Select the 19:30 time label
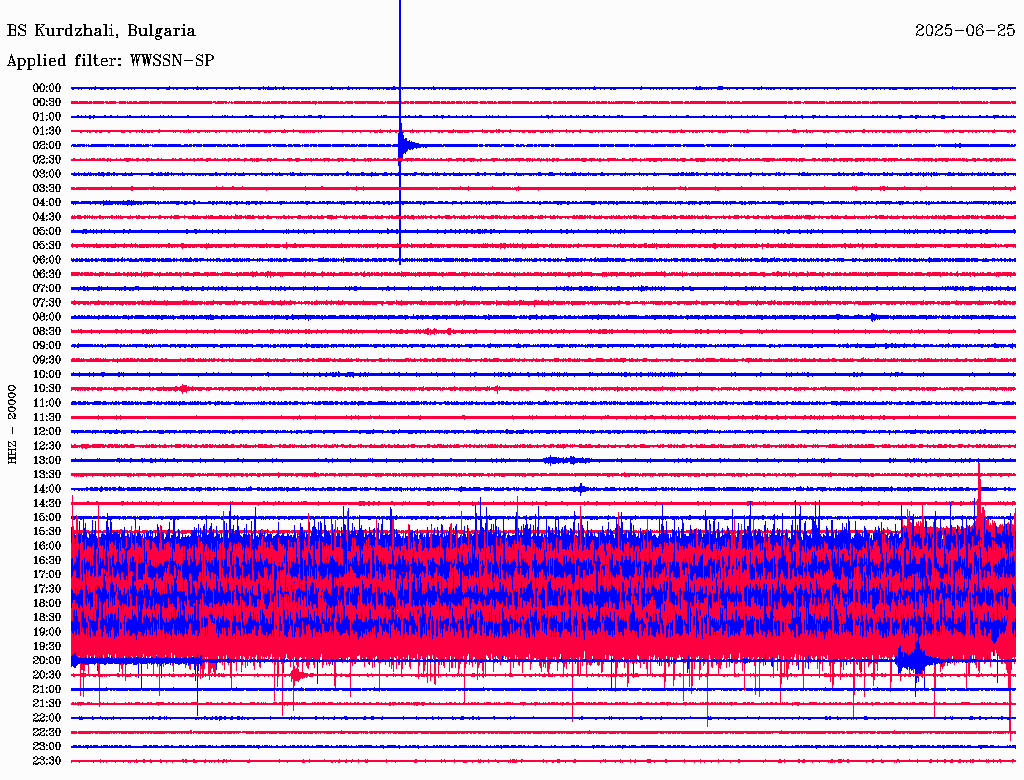This screenshot has height=780, width=1024. pos(47,646)
